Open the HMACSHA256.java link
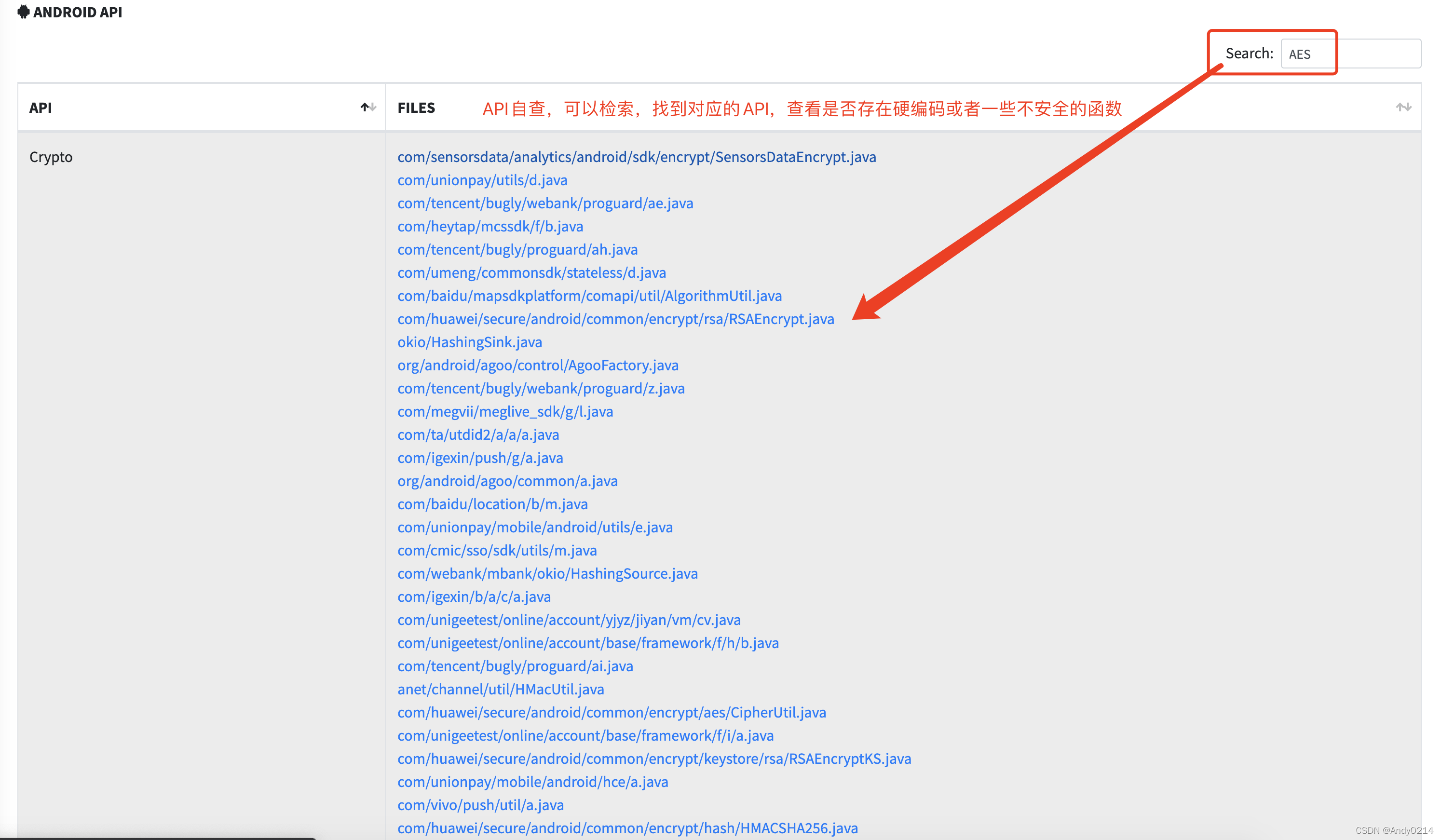Viewport: 1441px width, 840px height. tap(627, 828)
